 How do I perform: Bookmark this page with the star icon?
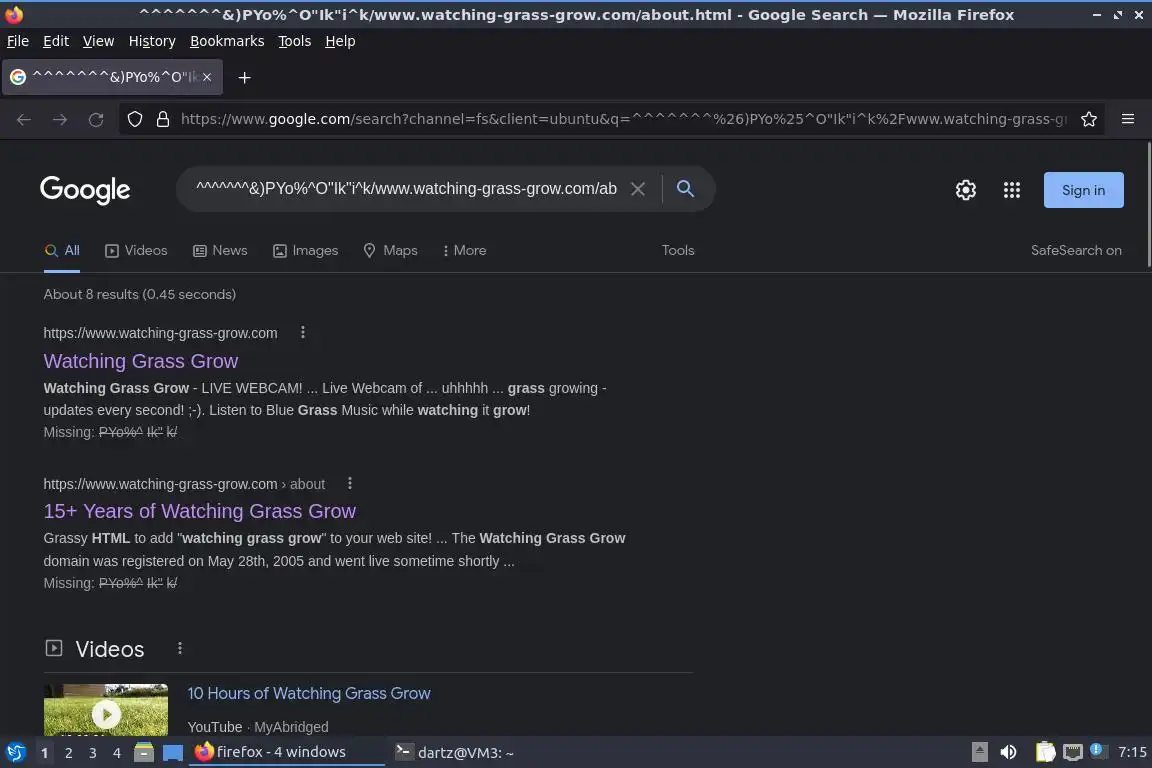click(1089, 119)
